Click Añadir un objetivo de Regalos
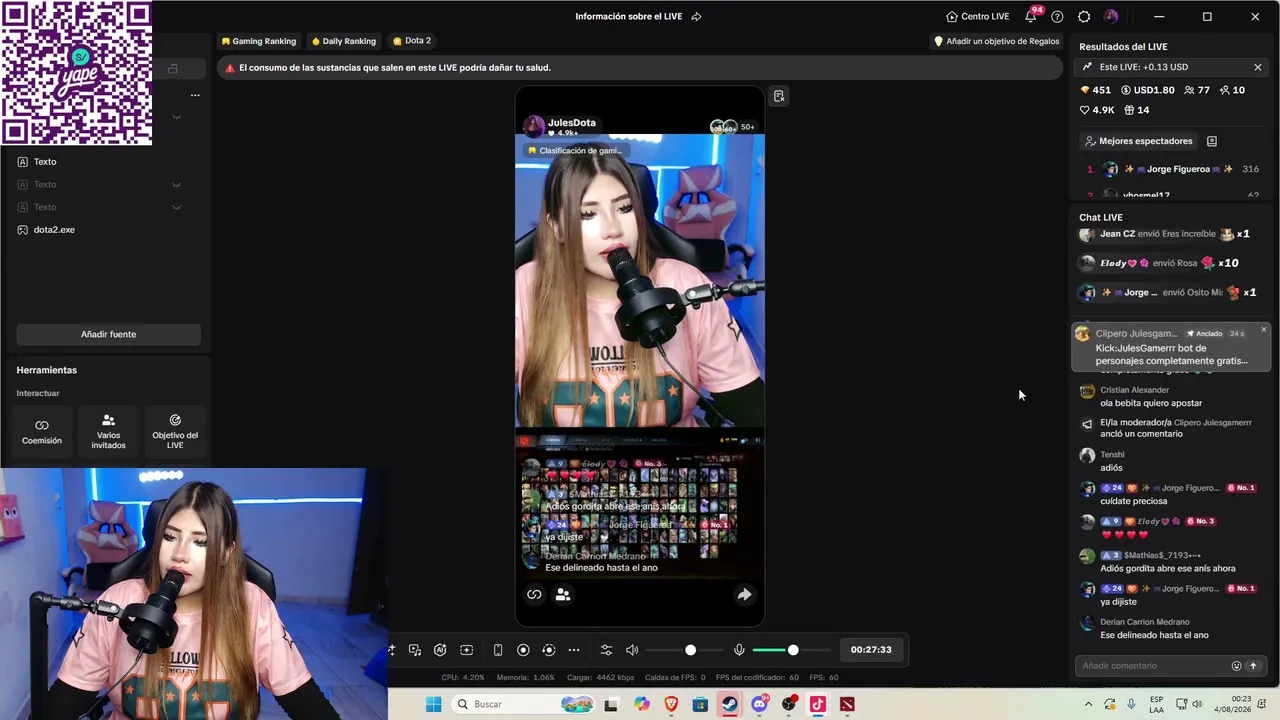Screen dimensions: 1280x720 pos(996,41)
